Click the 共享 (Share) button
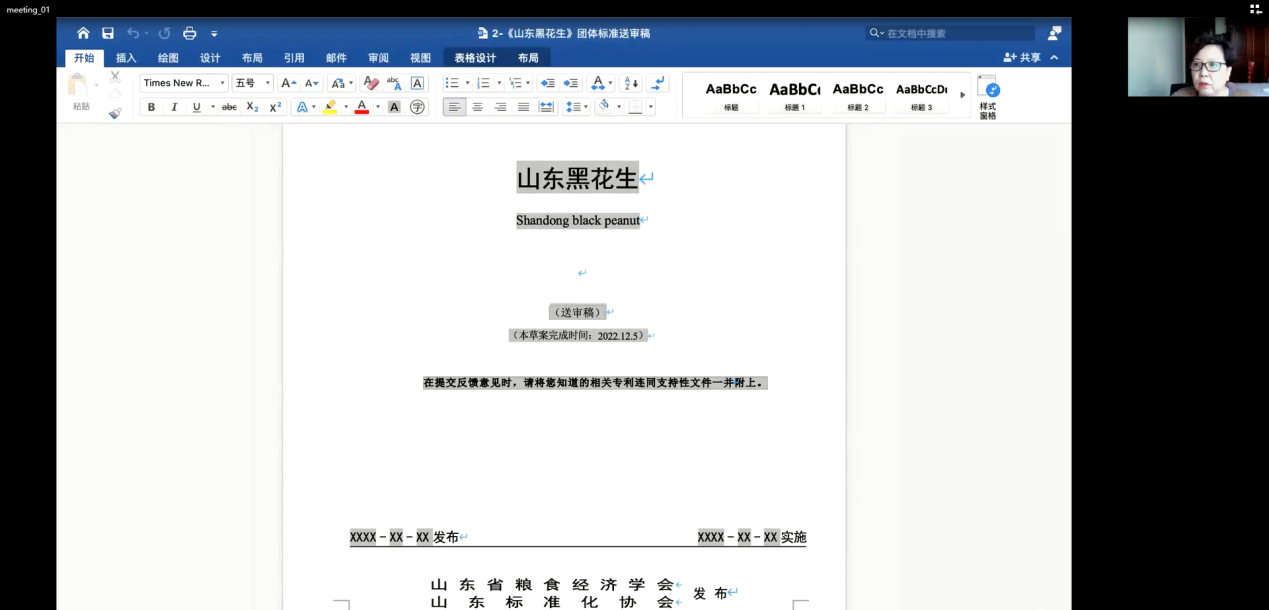 (1022, 58)
